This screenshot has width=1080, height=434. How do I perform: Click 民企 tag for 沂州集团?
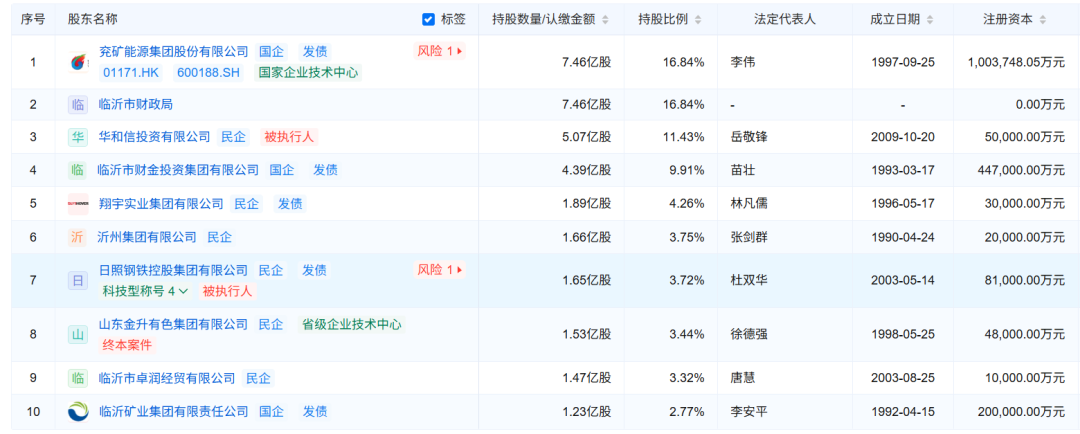[x=220, y=238]
